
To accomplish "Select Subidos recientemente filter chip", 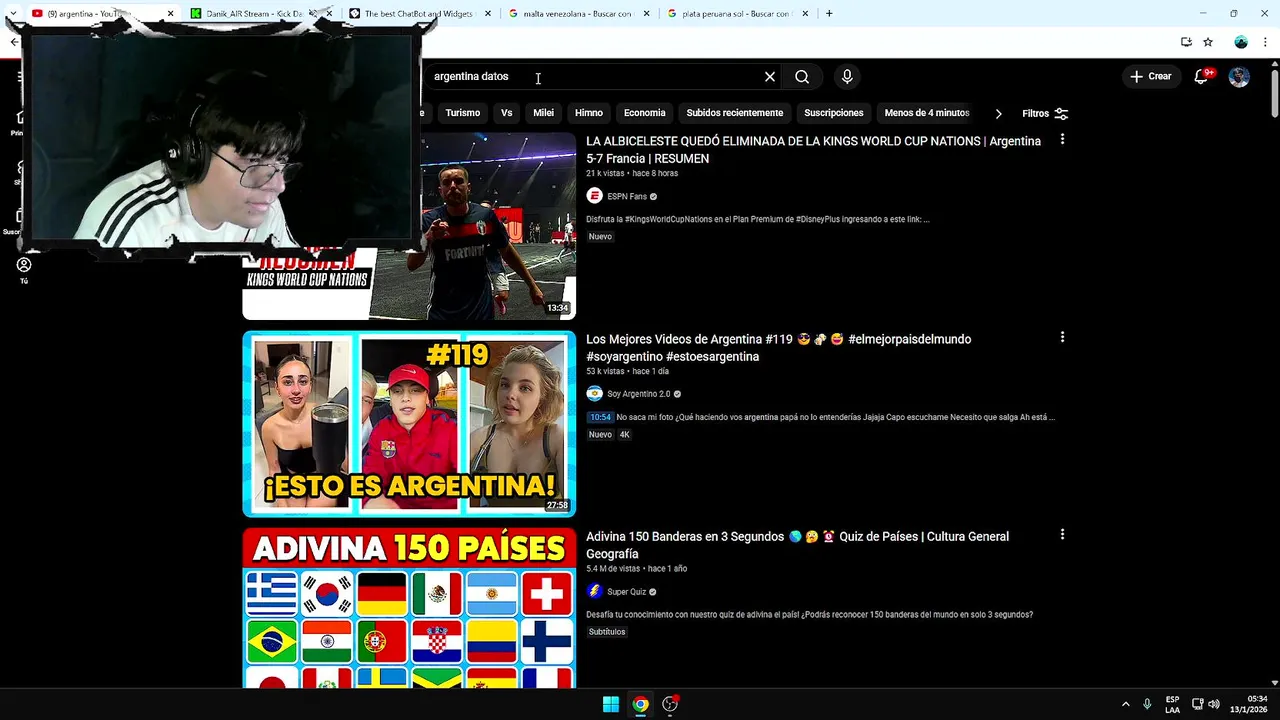I will click(735, 113).
